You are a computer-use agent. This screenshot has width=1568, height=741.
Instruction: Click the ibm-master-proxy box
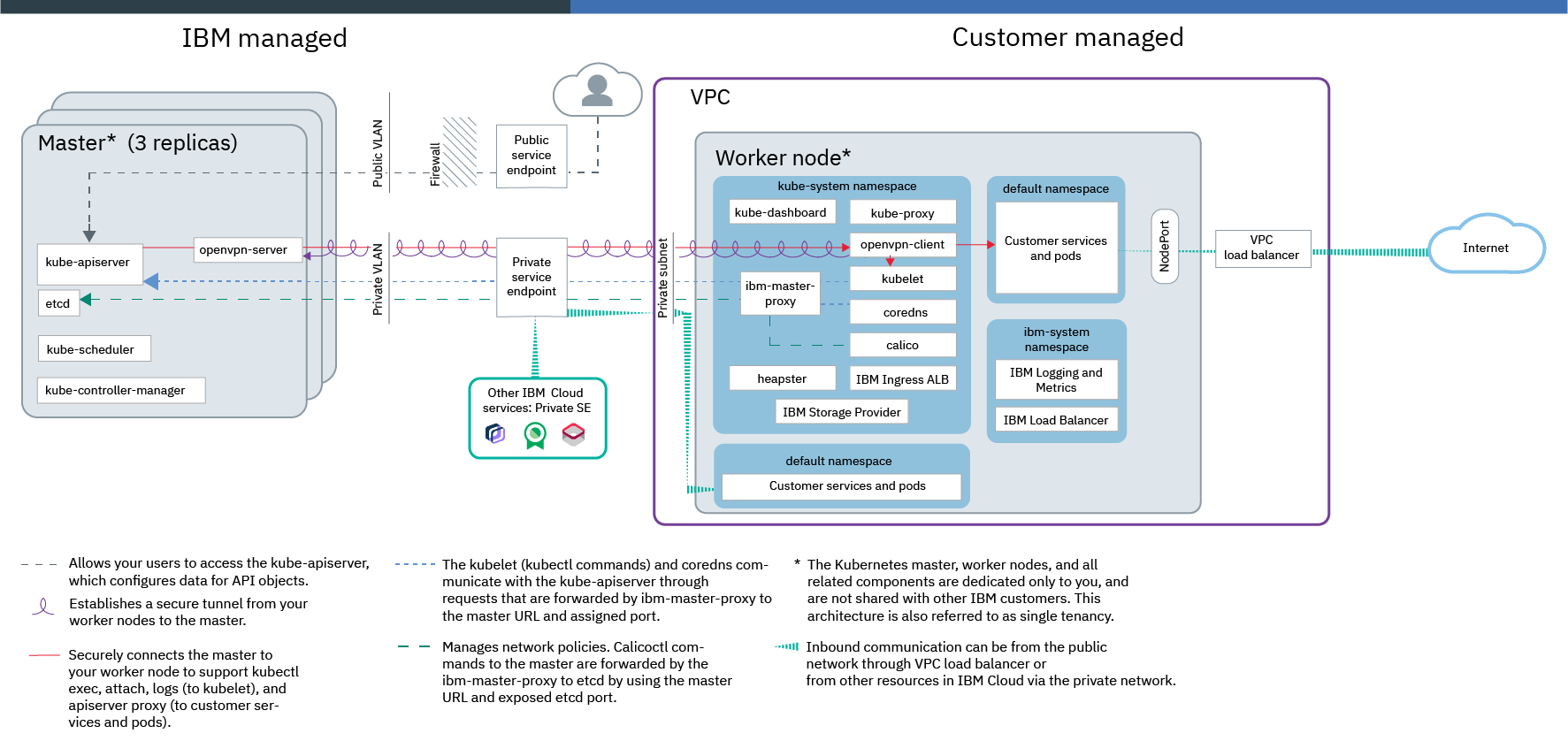coord(780,294)
